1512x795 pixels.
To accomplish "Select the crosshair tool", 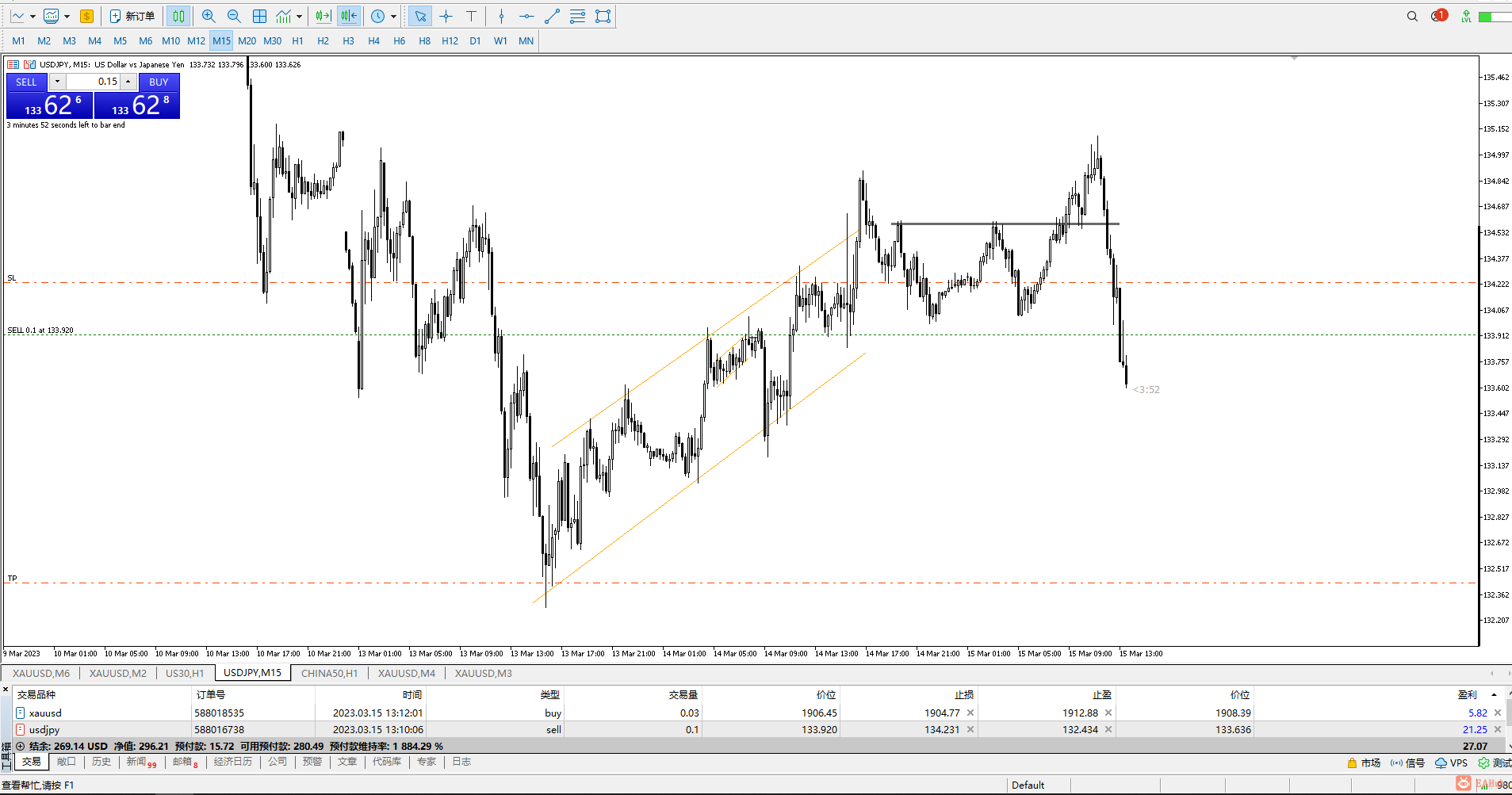I will [446, 16].
